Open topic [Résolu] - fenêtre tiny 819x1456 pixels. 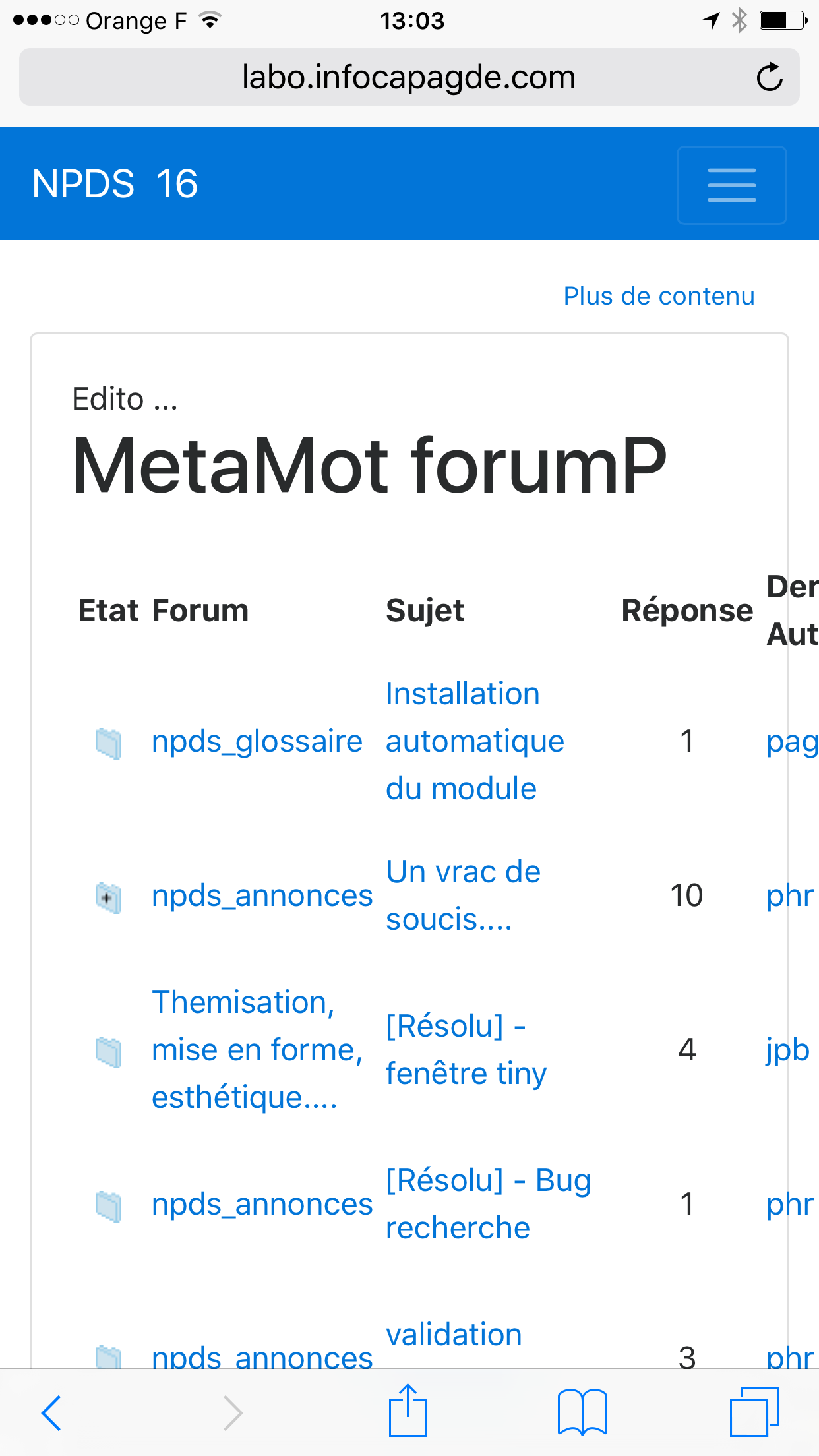pos(466,1050)
